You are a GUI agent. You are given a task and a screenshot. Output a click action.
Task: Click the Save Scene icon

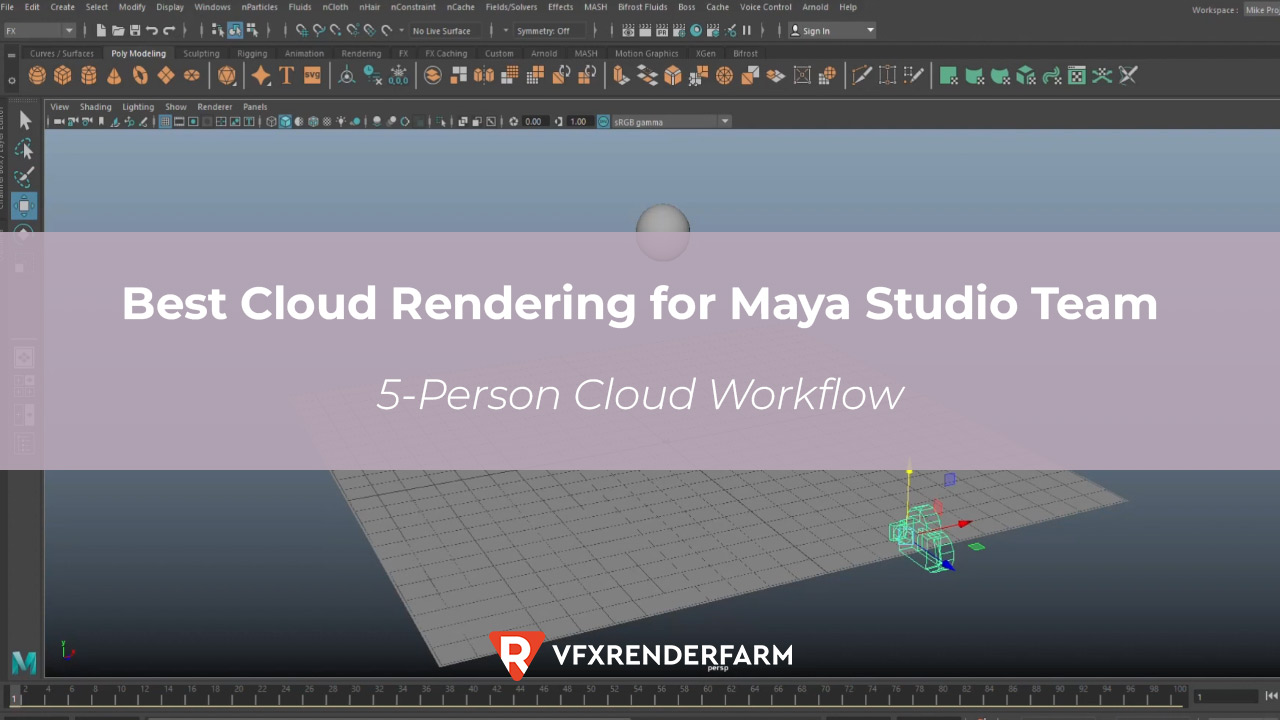click(x=134, y=30)
